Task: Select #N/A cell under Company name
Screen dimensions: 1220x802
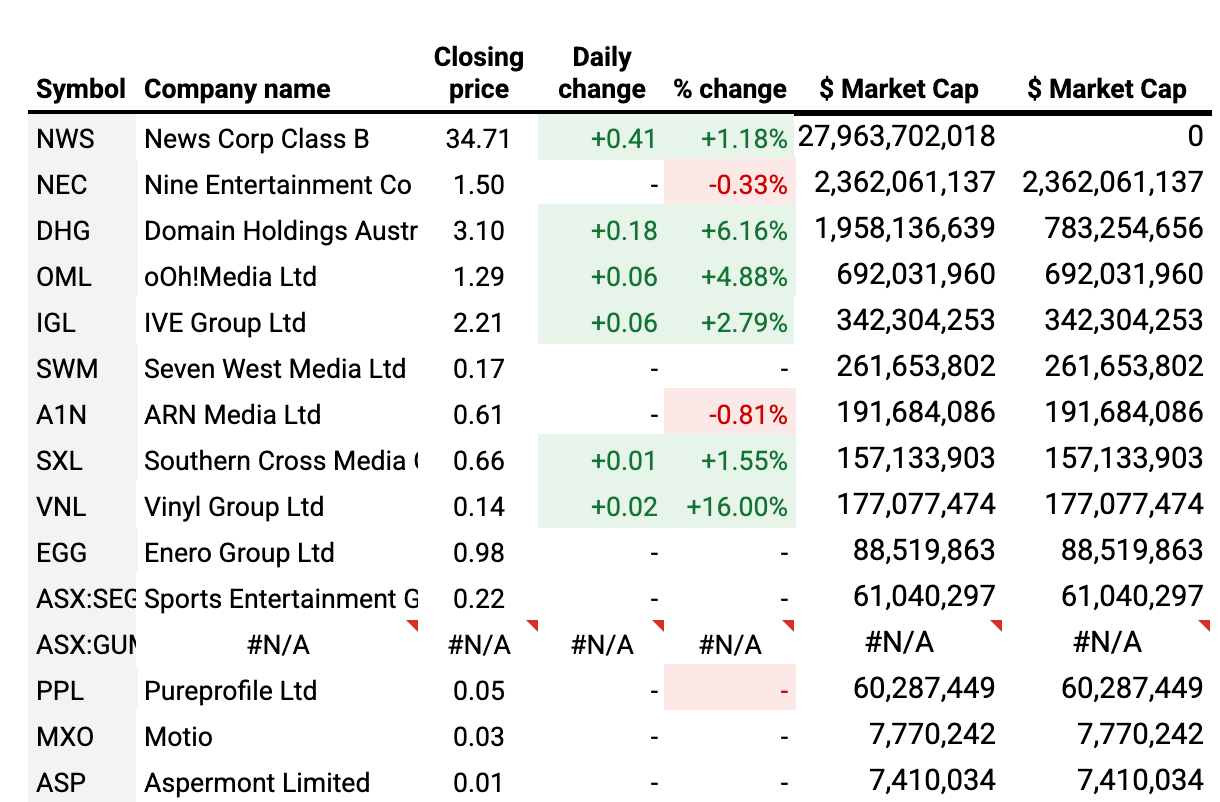Action: tap(278, 644)
